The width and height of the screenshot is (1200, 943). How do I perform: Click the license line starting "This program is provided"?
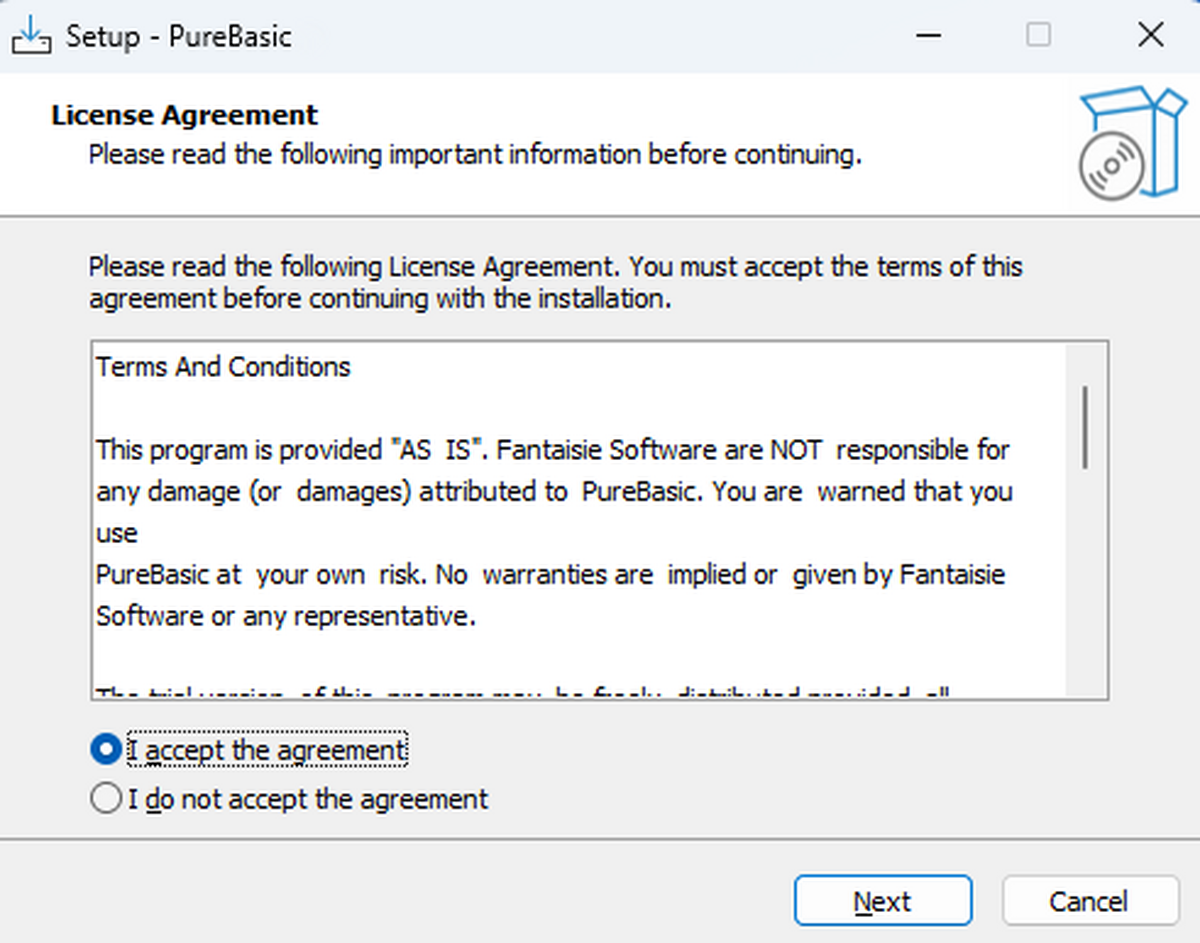(553, 450)
